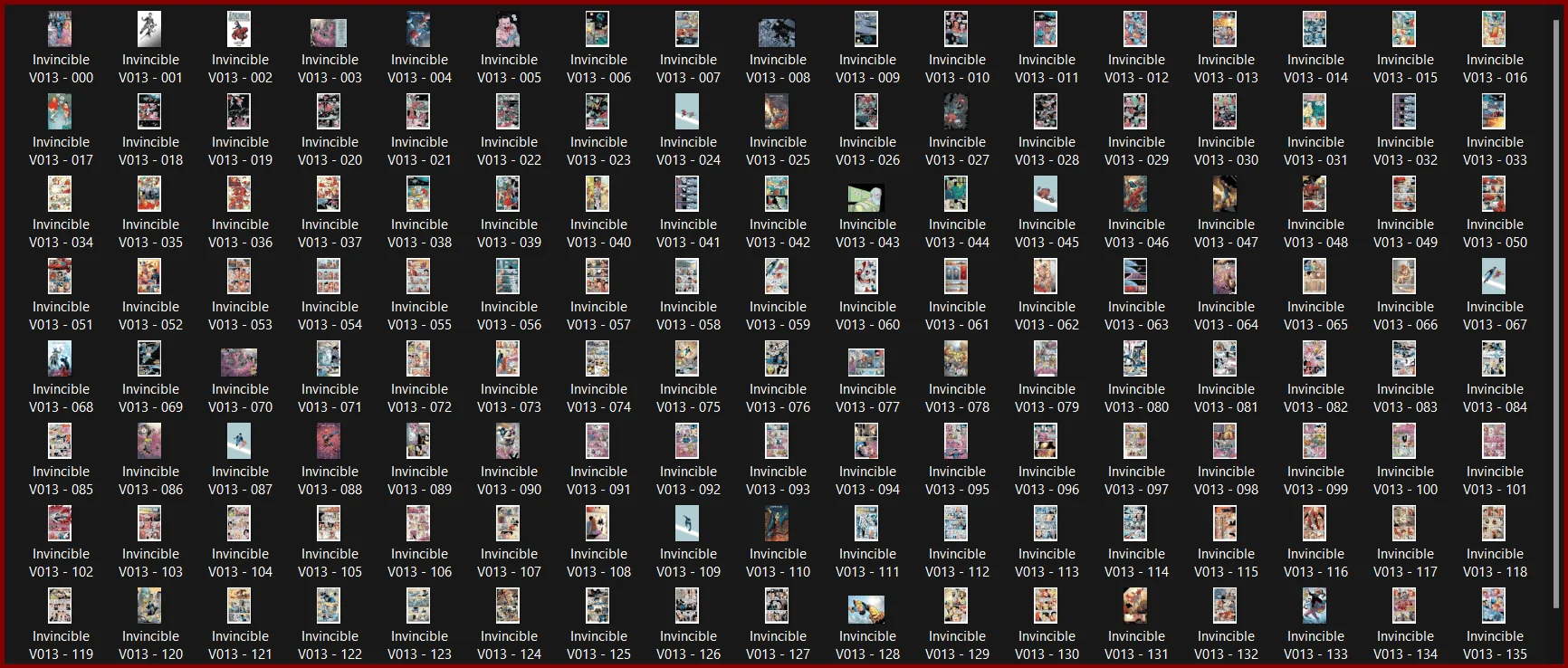This screenshot has height=668, width=1568.
Task: Click the "Invincible V013 - 123" file name
Action: tap(419, 645)
